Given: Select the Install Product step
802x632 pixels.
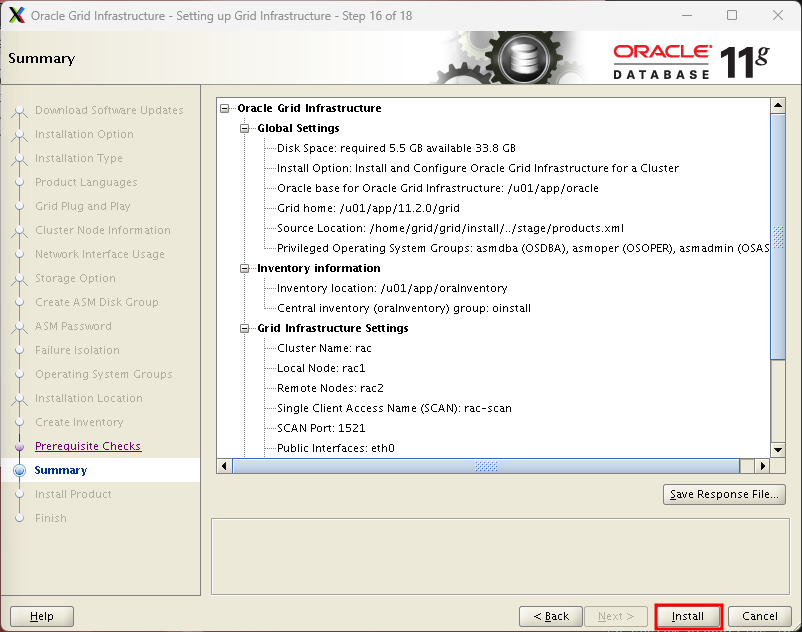Looking at the screenshot, I should click(73, 494).
